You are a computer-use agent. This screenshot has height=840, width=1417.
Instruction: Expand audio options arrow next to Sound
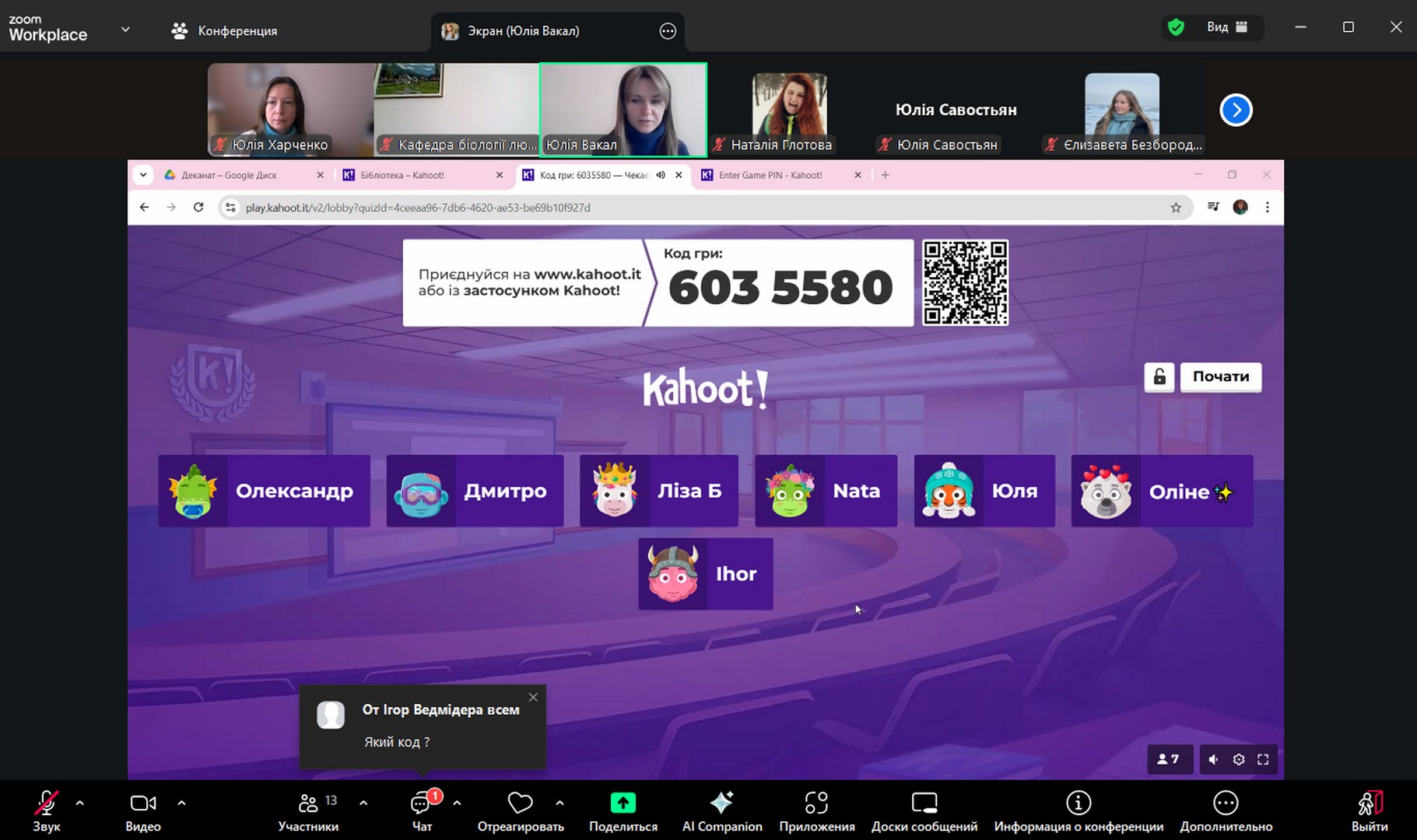[80, 803]
